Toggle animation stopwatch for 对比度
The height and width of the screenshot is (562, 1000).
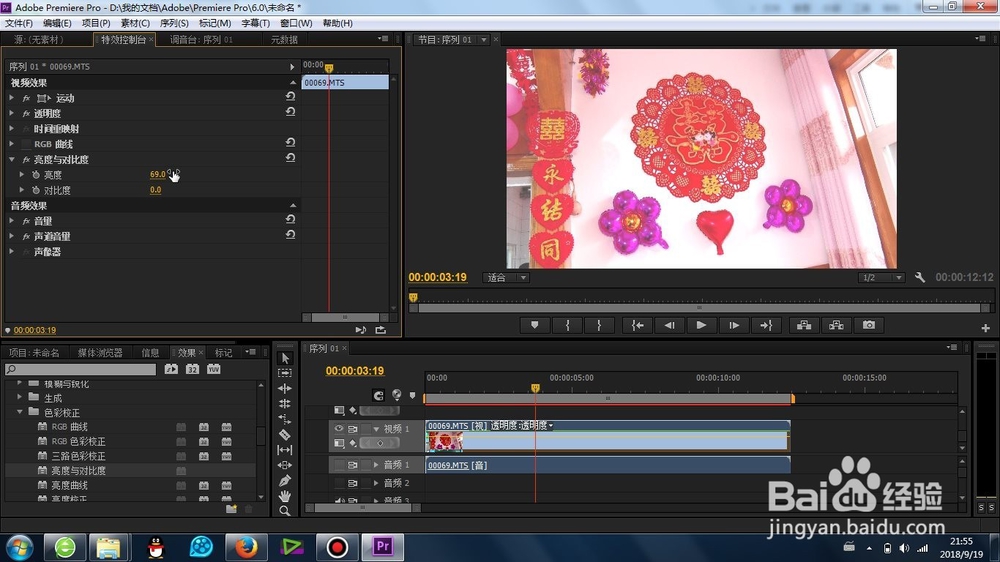tap(36, 190)
